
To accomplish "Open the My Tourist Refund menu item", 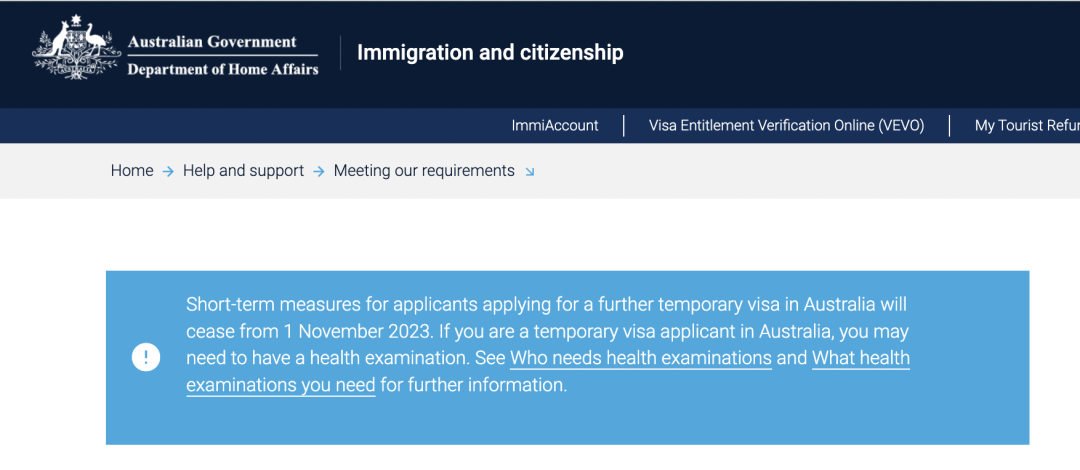I will coord(1027,126).
